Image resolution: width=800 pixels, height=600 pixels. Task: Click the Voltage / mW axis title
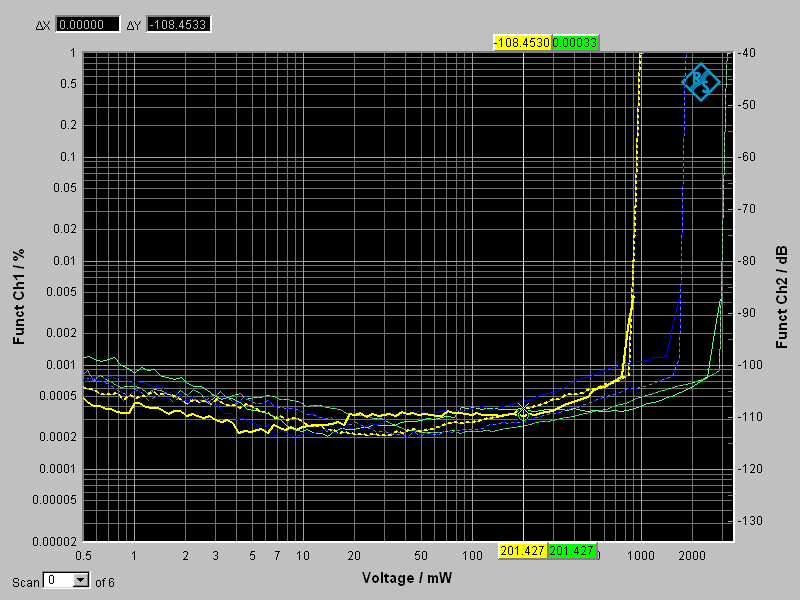(405, 579)
